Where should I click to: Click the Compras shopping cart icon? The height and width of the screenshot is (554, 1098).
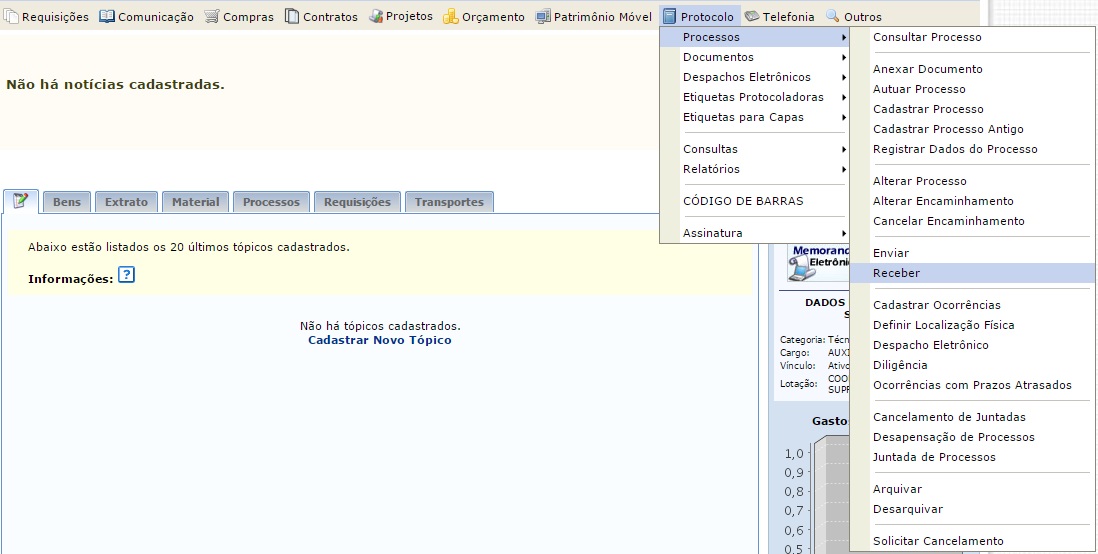(x=212, y=17)
